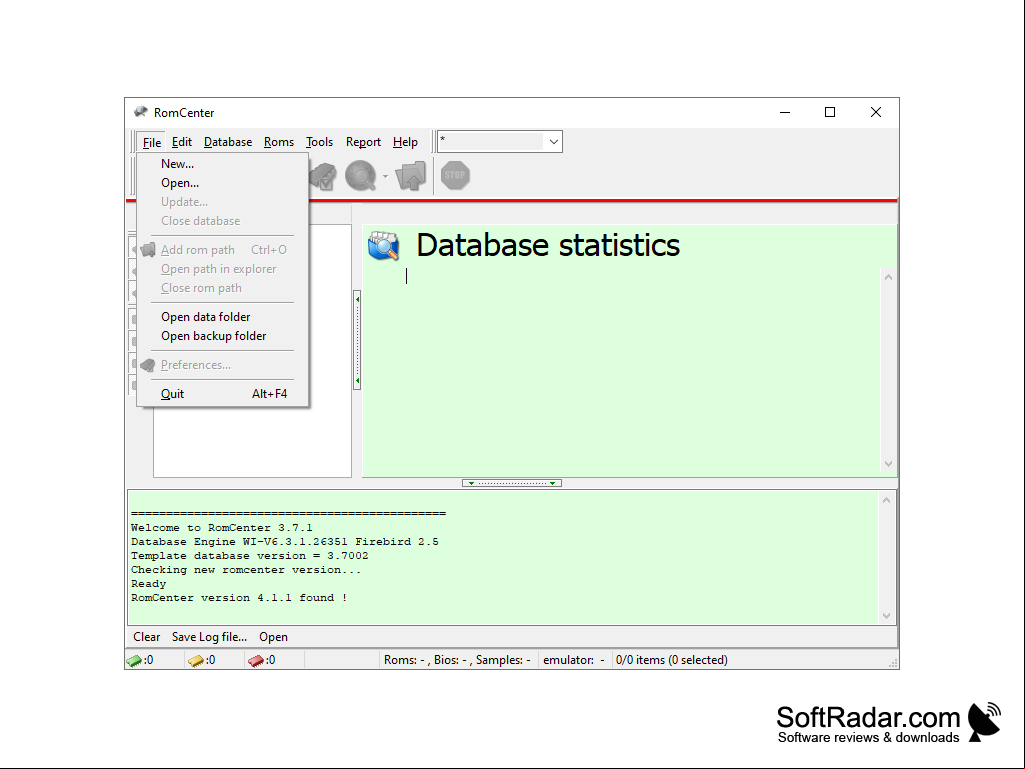The image size is (1025, 769).
Task: Select Add rom path menu entry
Action: pos(222,250)
